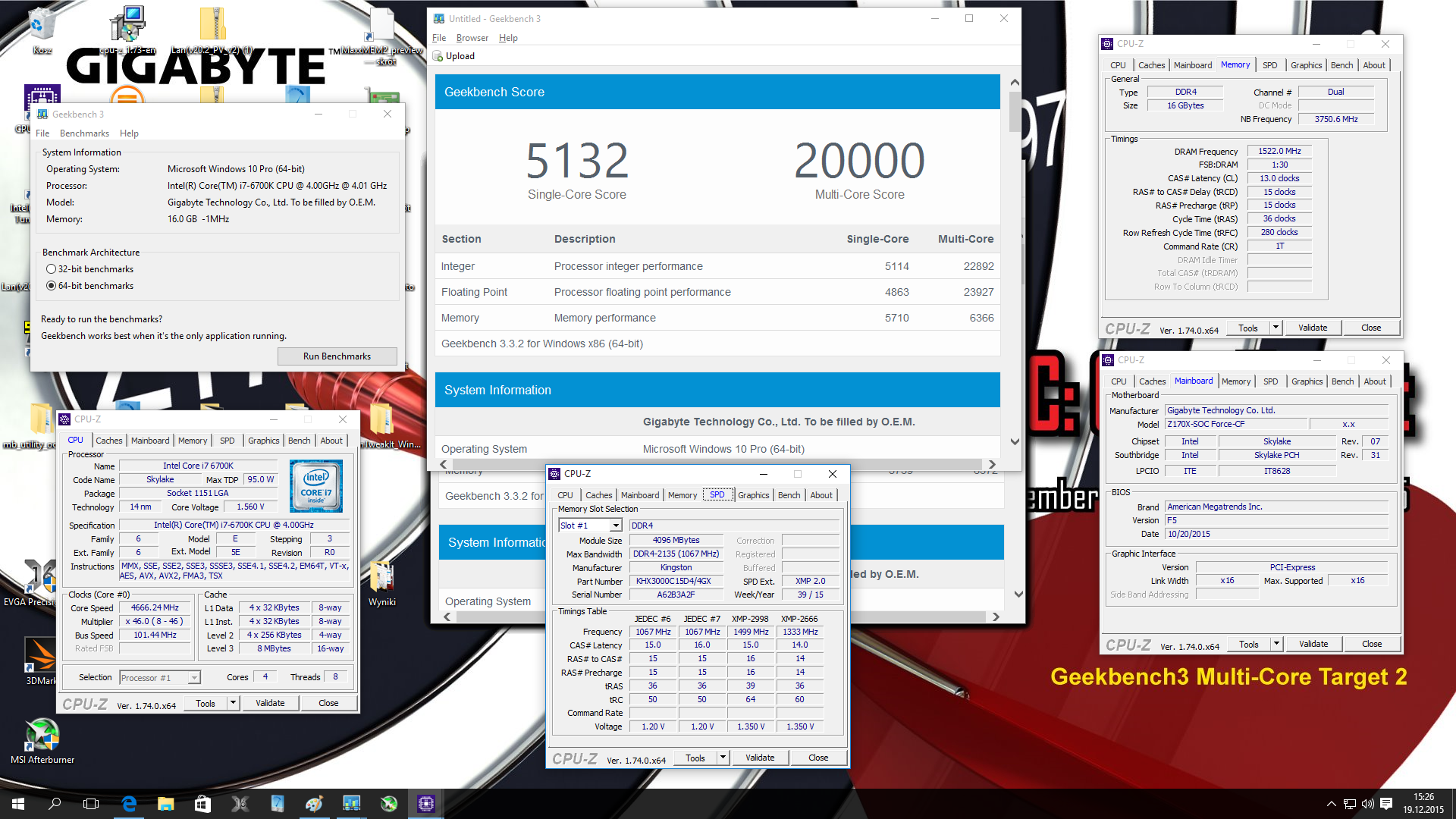Expand Tools dropdown arrow in Mainboard window

tap(1277, 644)
